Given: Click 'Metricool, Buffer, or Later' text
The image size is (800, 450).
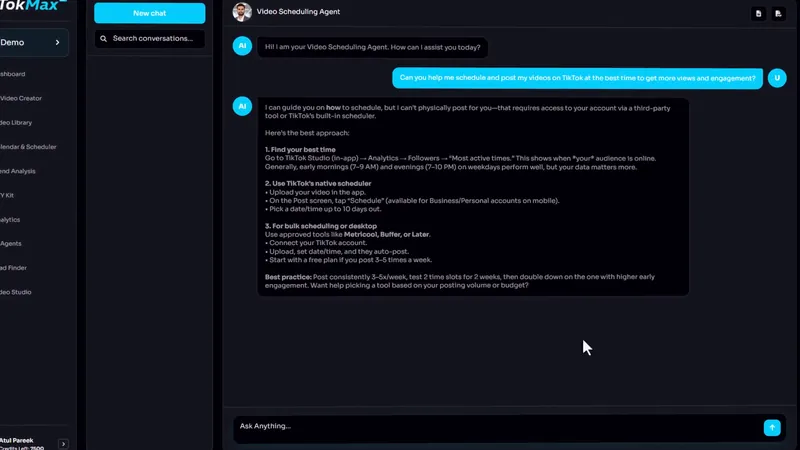Looking at the screenshot, I should pyautogui.click(x=387, y=235).
